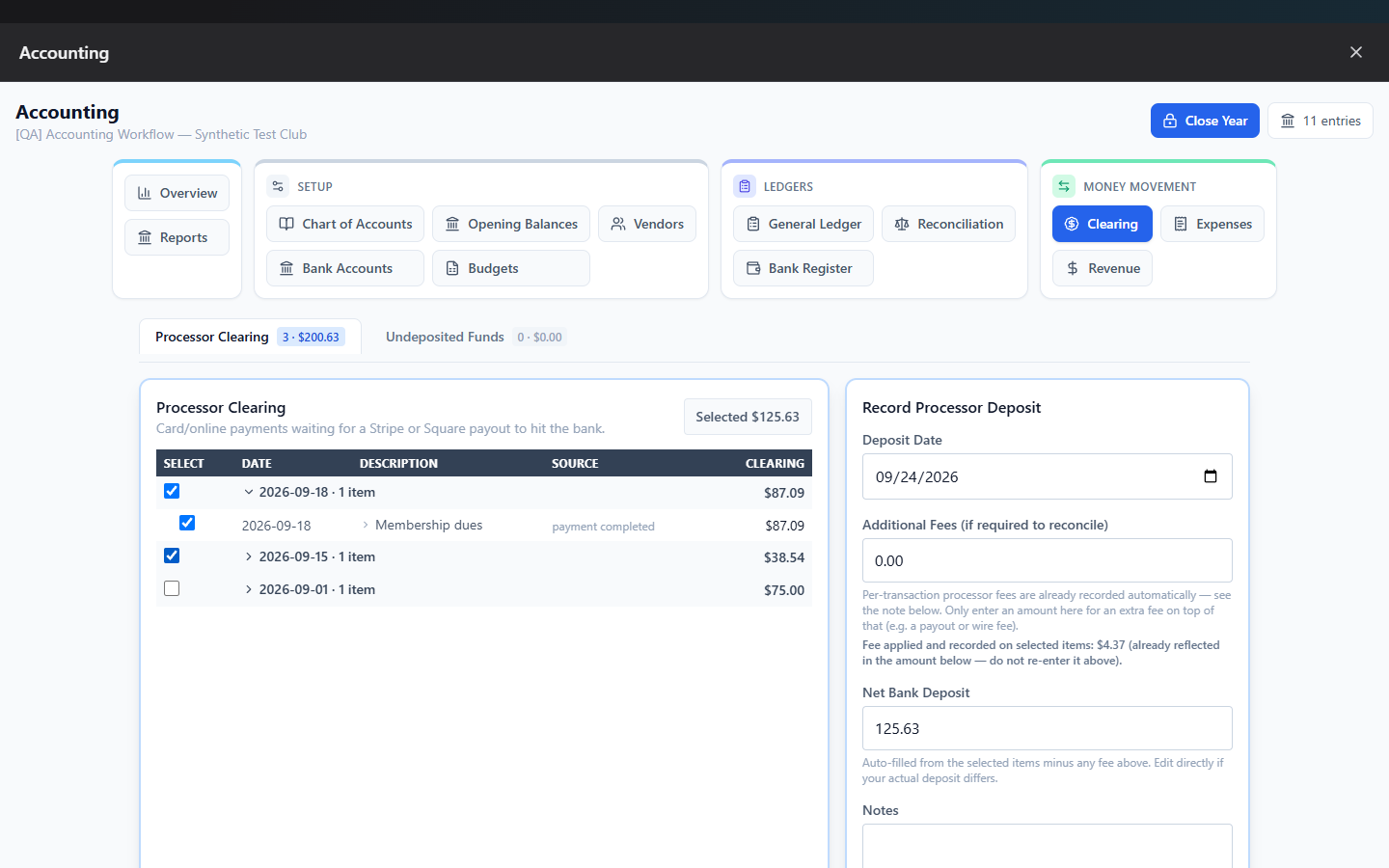The width and height of the screenshot is (1389, 868).
Task: Click the $38.54 clearing amount
Action: point(784,557)
